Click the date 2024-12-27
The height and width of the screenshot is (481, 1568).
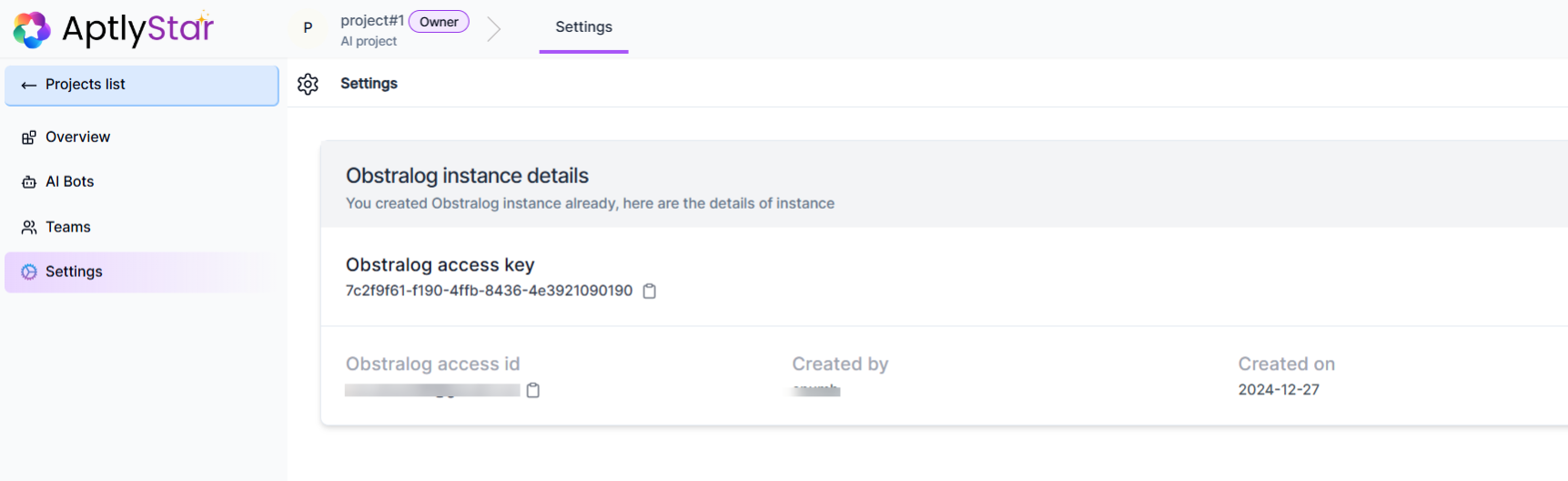(x=1279, y=389)
